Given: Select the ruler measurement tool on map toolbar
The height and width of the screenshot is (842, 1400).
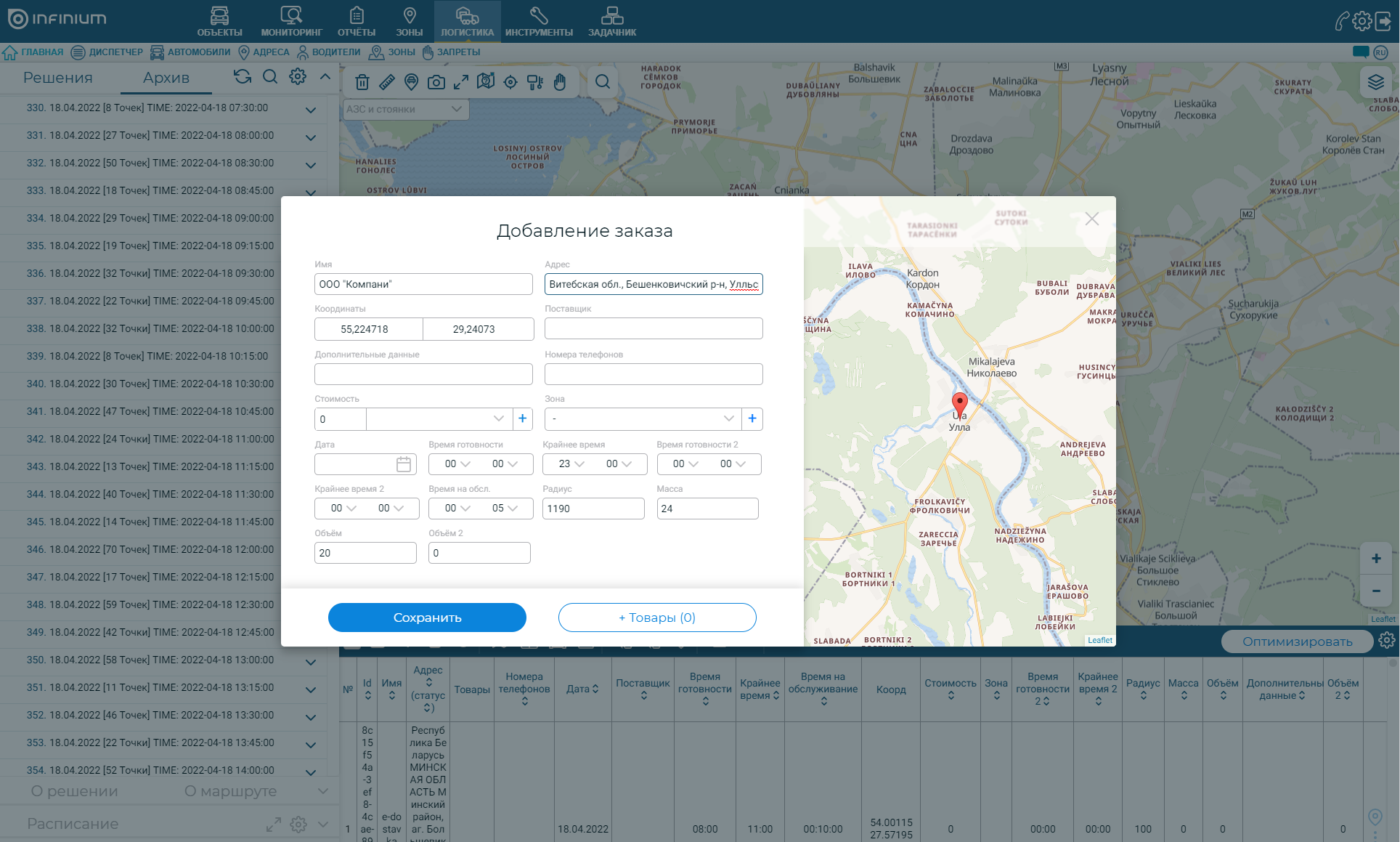Looking at the screenshot, I should 387,82.
